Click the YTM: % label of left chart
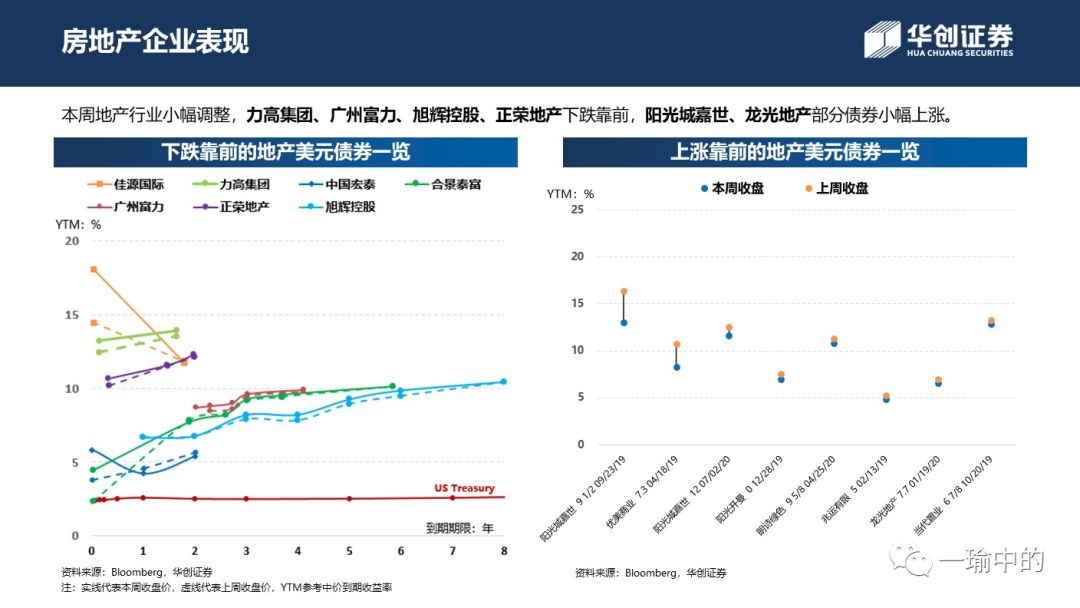Image resolution: width=1080 pixels, height=608 pixels. [78, 224]
